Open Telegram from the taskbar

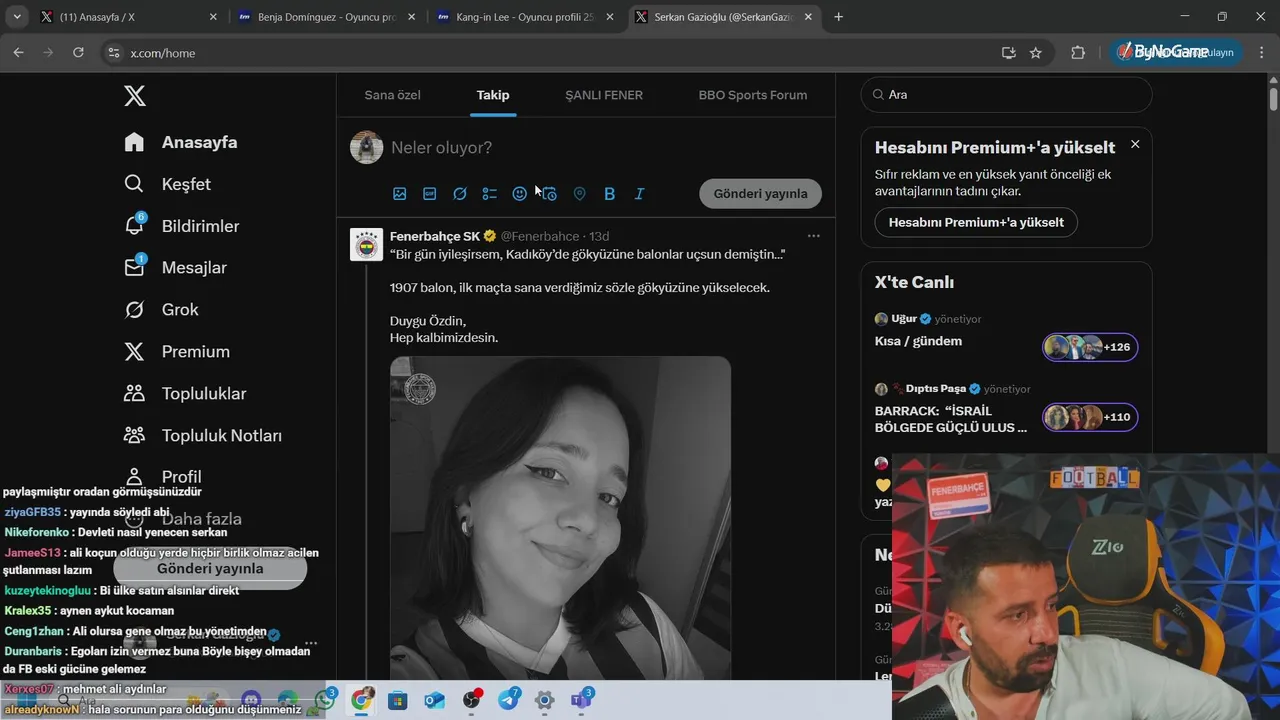(x=508, y=700)
